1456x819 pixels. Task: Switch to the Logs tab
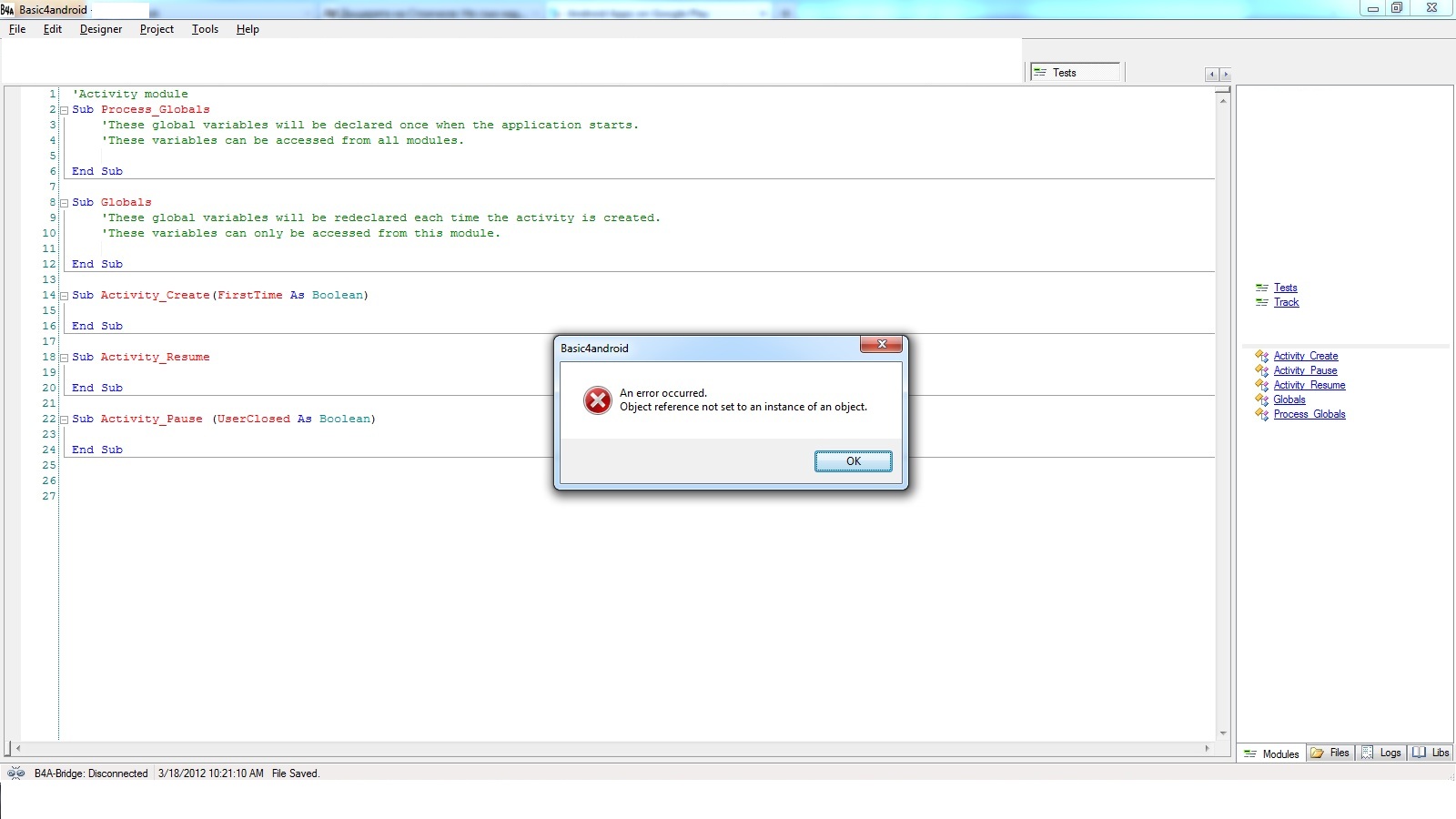[x=1381, y=753]
